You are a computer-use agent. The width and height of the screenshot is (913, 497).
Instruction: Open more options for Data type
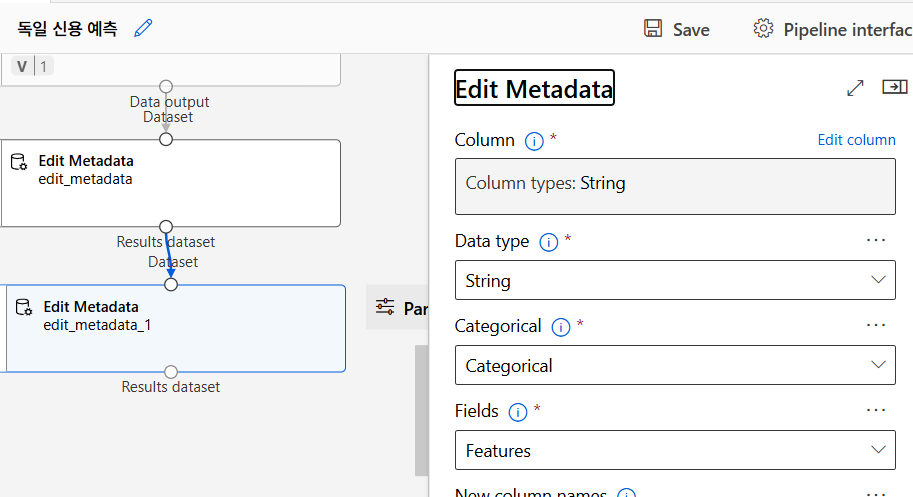click(x=876, y=240)
